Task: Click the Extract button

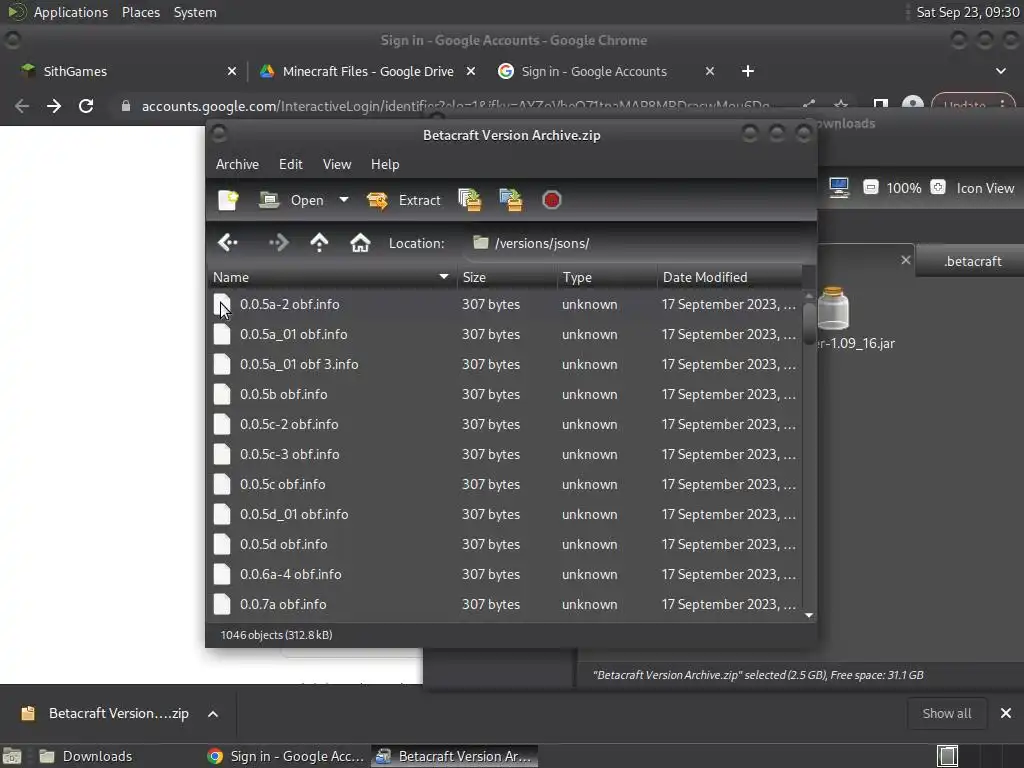Action: [x=404, y=200]
